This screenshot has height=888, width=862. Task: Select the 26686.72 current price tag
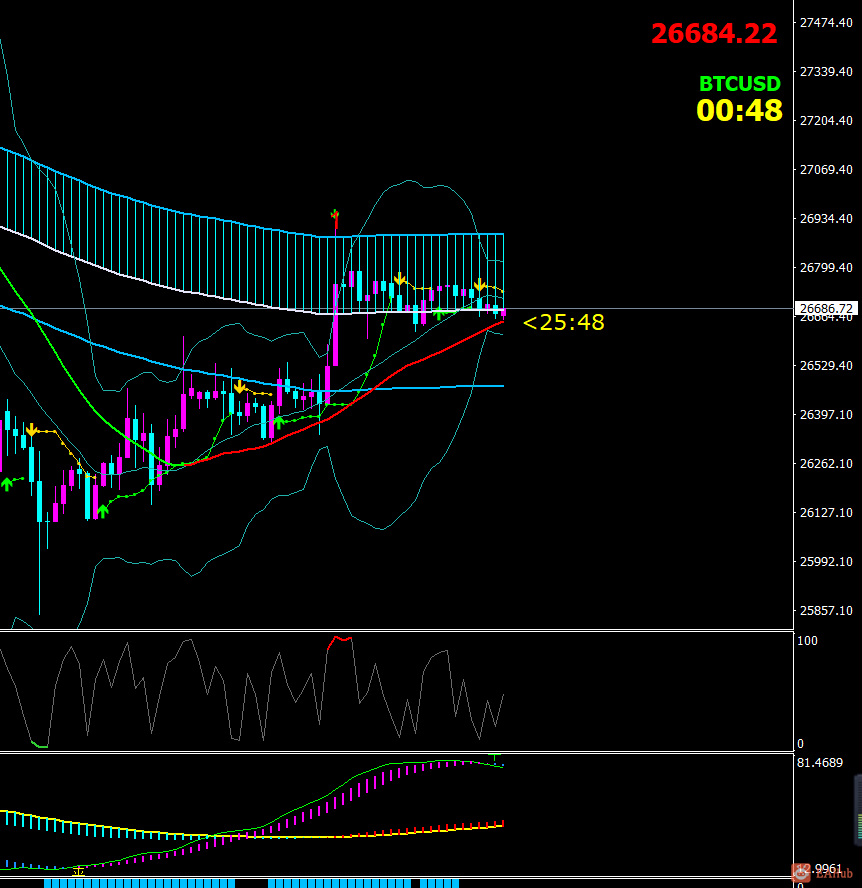[x=826, y=308]
